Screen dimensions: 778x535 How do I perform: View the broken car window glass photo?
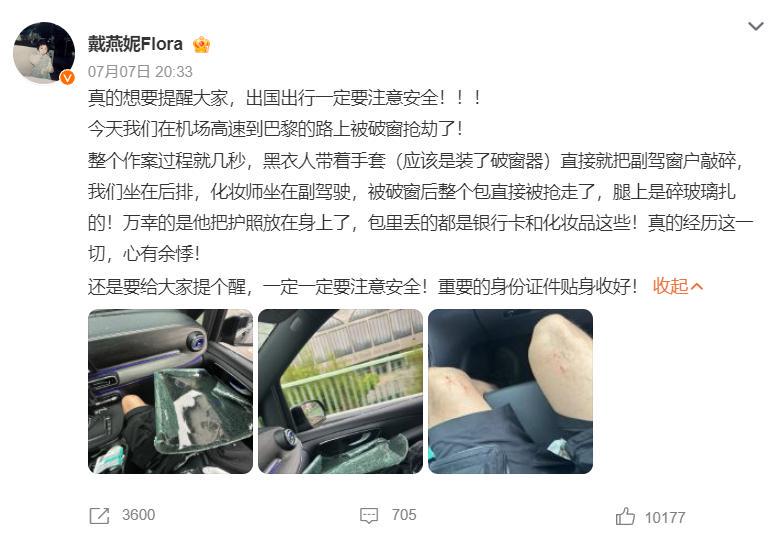pyautogui.click(x=170, y=391)
